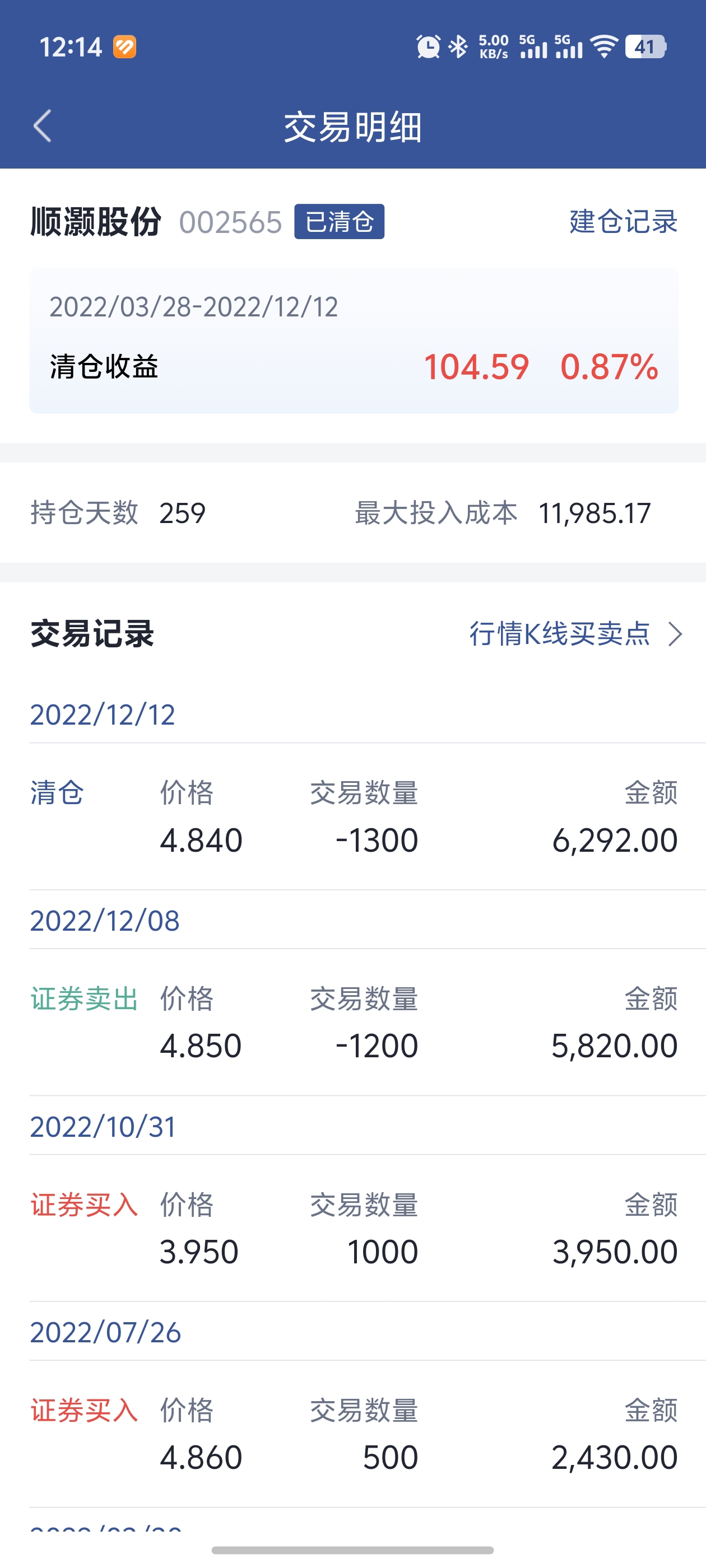Tap the 已清仓 status badge

[x=340, y=222]
